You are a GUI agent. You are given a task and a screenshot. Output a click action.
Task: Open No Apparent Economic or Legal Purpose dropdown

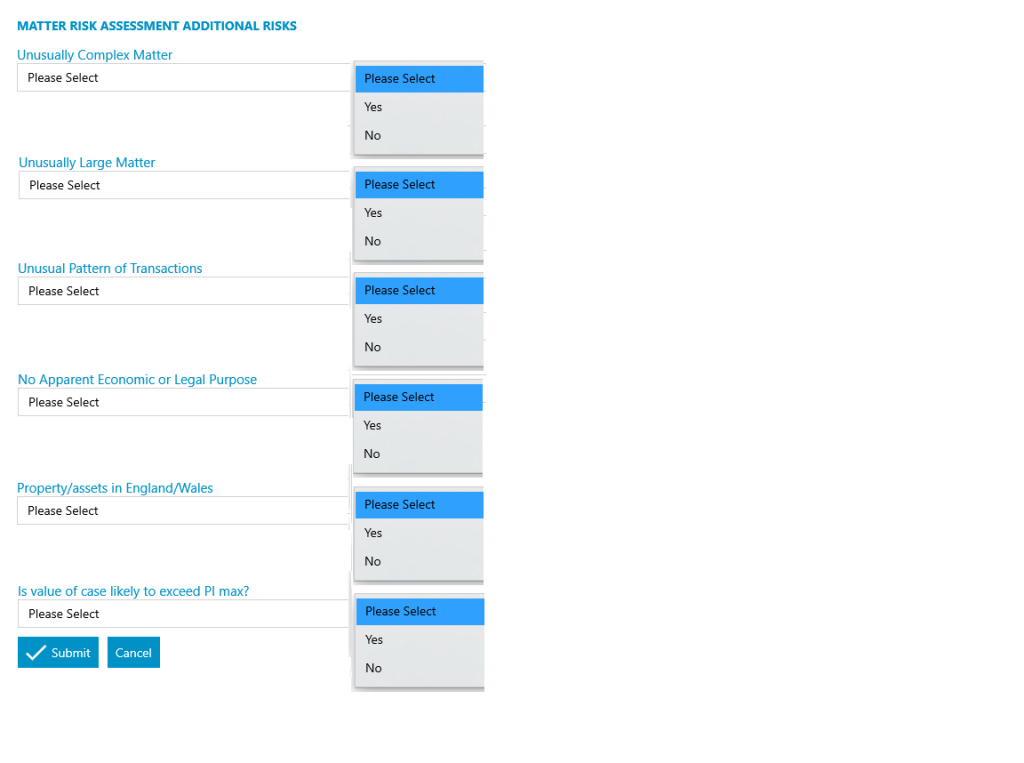(184, 402)
